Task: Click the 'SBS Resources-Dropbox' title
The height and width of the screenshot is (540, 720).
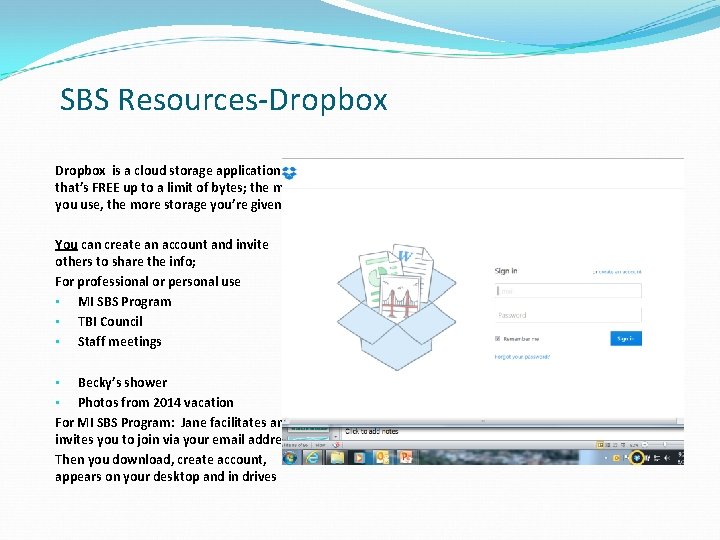Action: [224, 99]
